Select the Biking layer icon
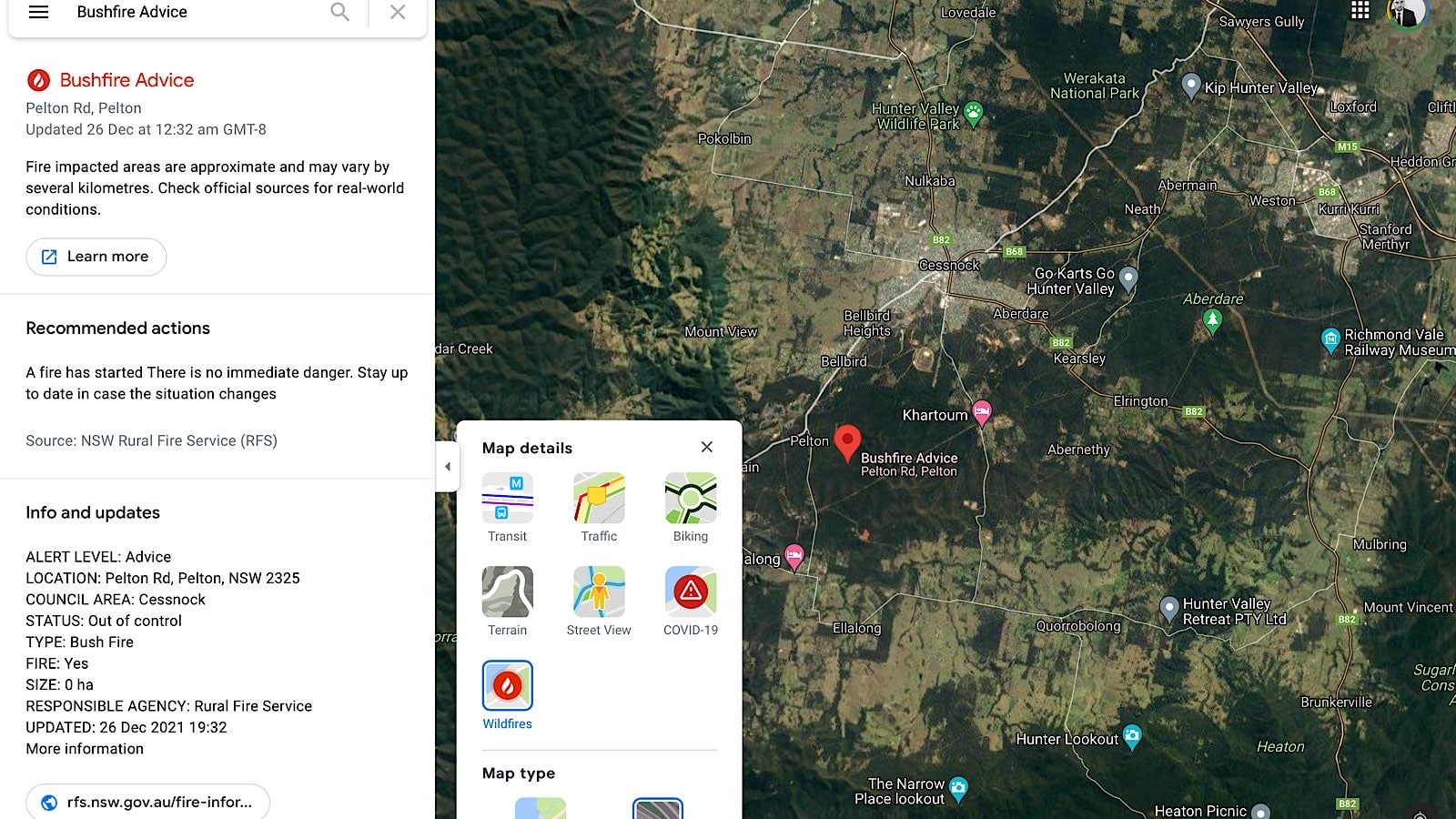Image resolution: width=1456 pixels, height=819 pixels. [x=689, y=498]
